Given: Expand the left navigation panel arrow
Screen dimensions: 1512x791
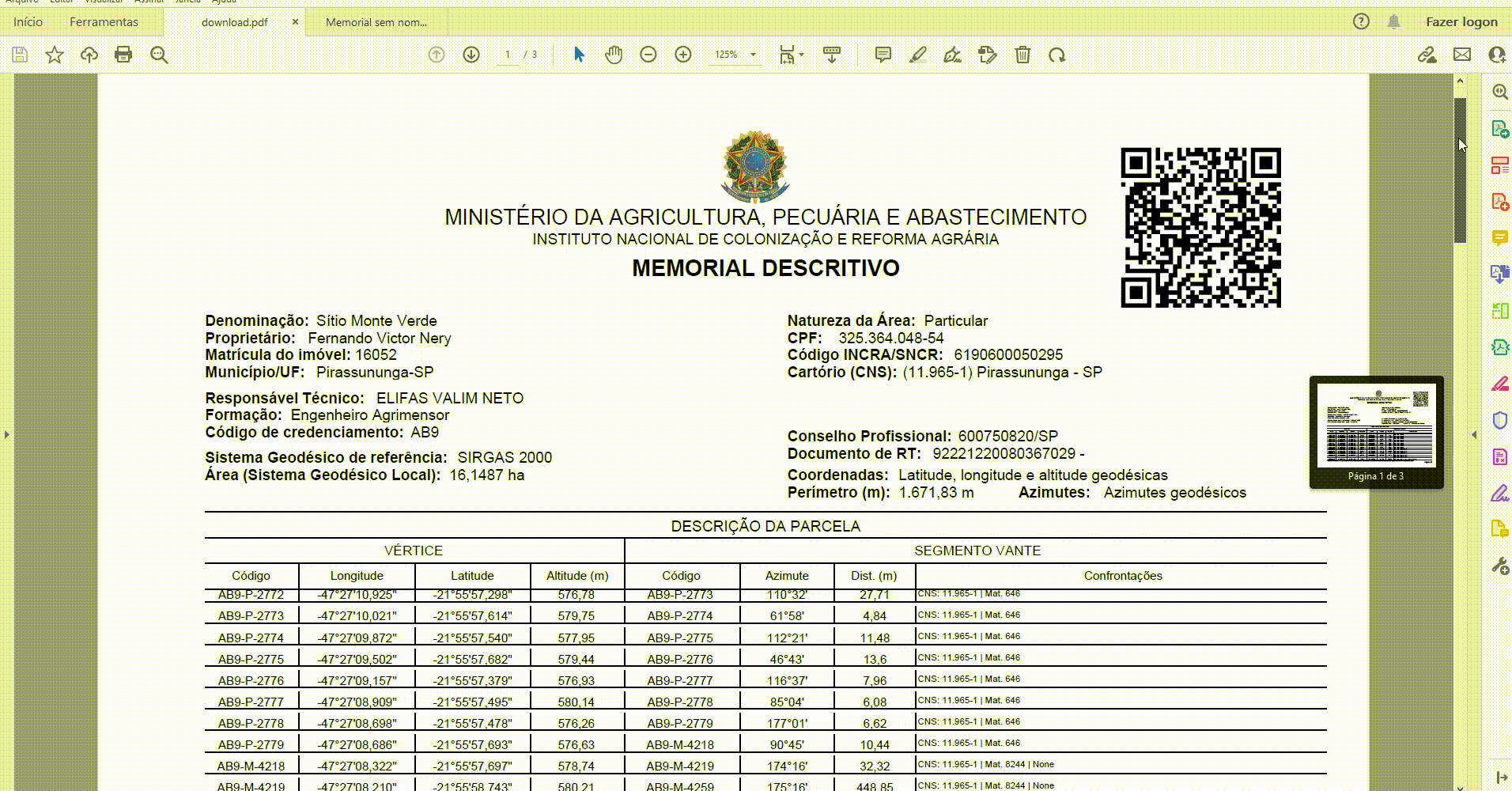Looking at the screenshot, I should (x=7, y=434).
